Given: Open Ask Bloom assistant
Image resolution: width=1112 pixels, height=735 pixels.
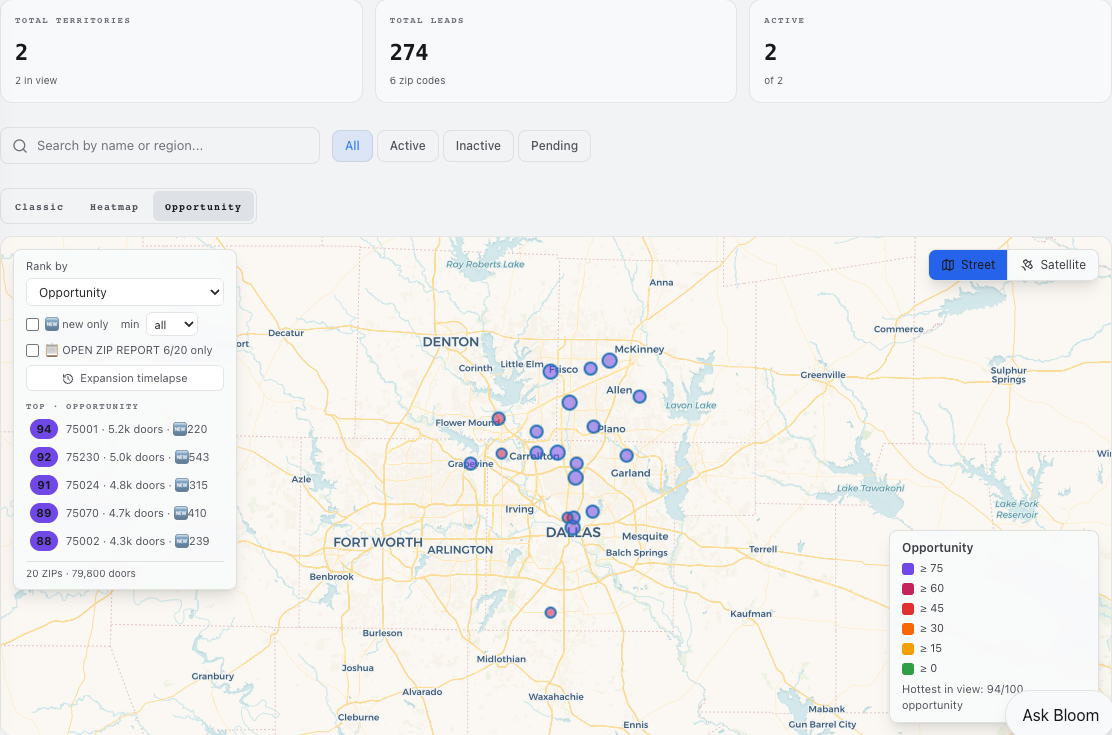Looking at the screenshot, I should click(1060, 715).
